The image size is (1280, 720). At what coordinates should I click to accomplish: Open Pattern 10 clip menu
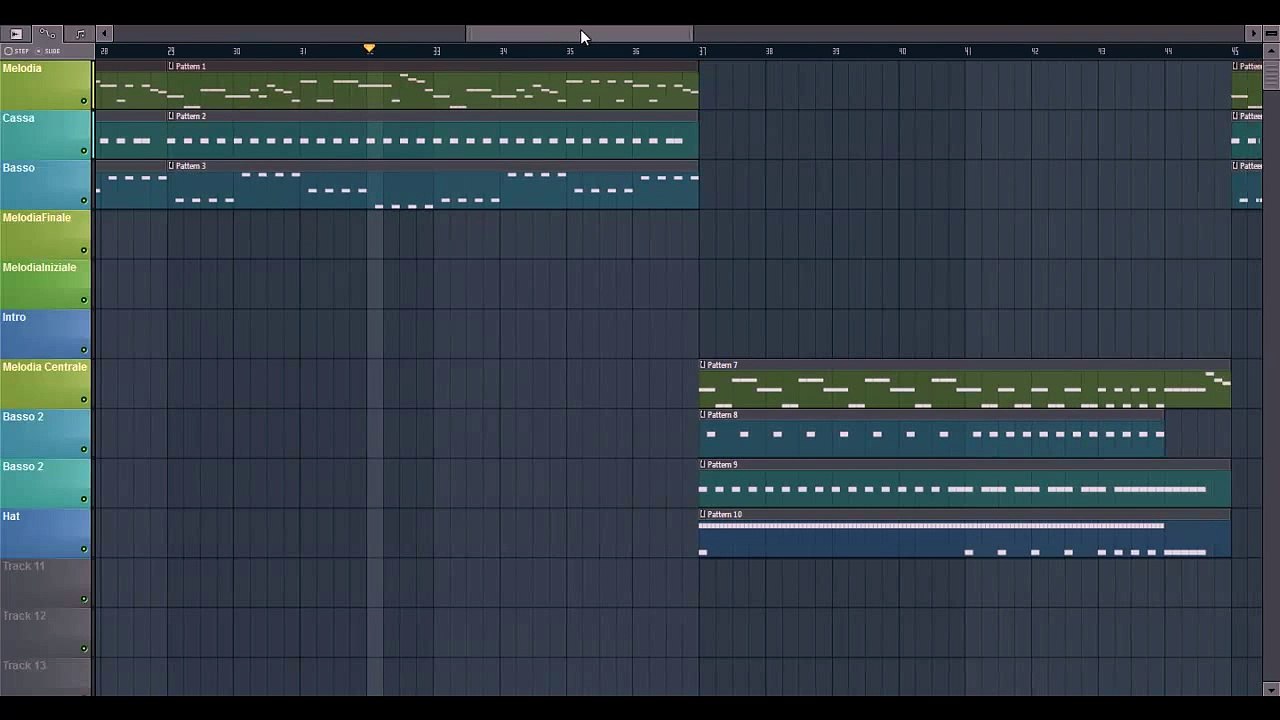tap(703, 515)
